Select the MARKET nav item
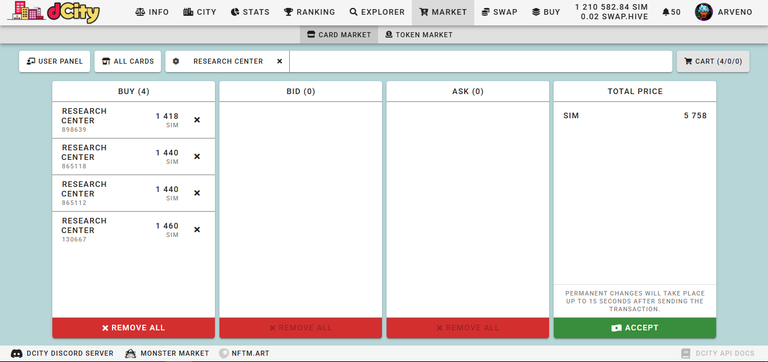The height and width of the screenshot is (362, 768). coord(443,12)
